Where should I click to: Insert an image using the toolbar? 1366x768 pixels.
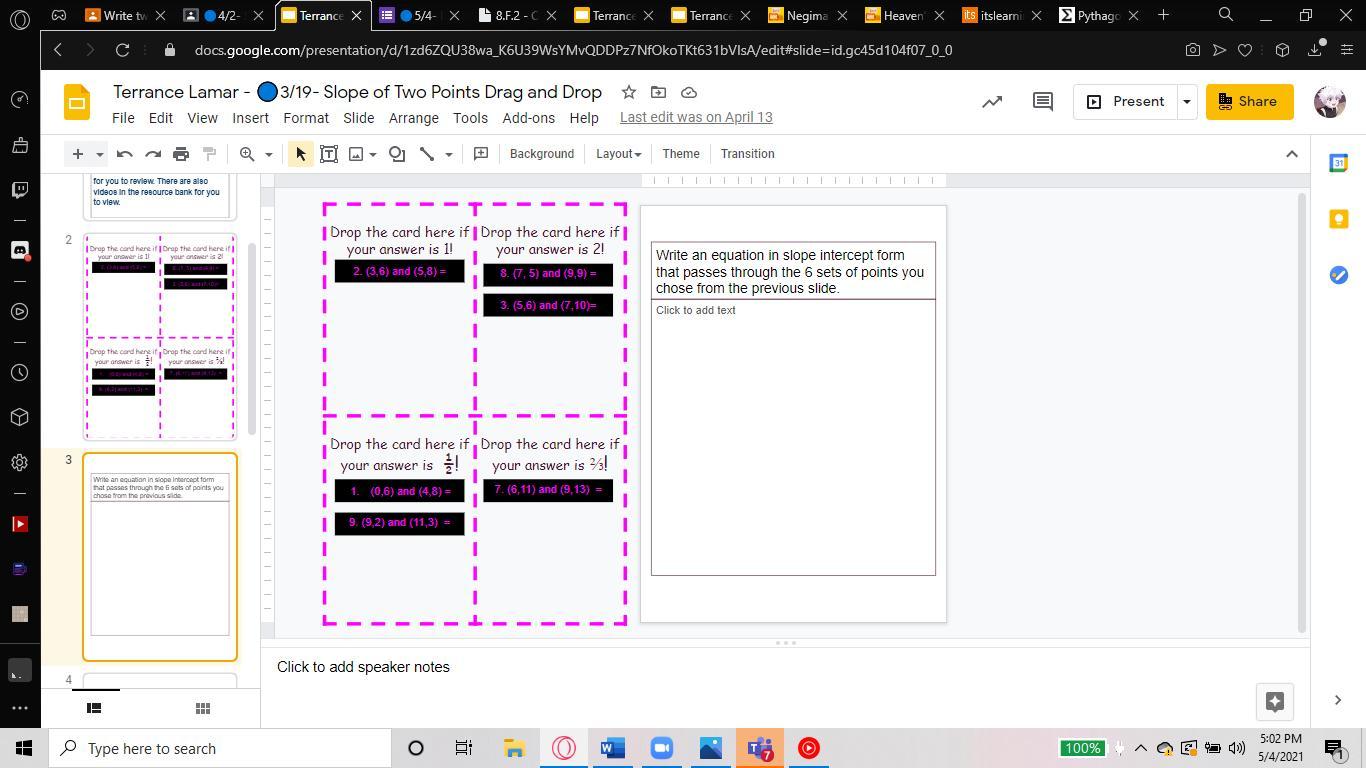tap(356, 154)
